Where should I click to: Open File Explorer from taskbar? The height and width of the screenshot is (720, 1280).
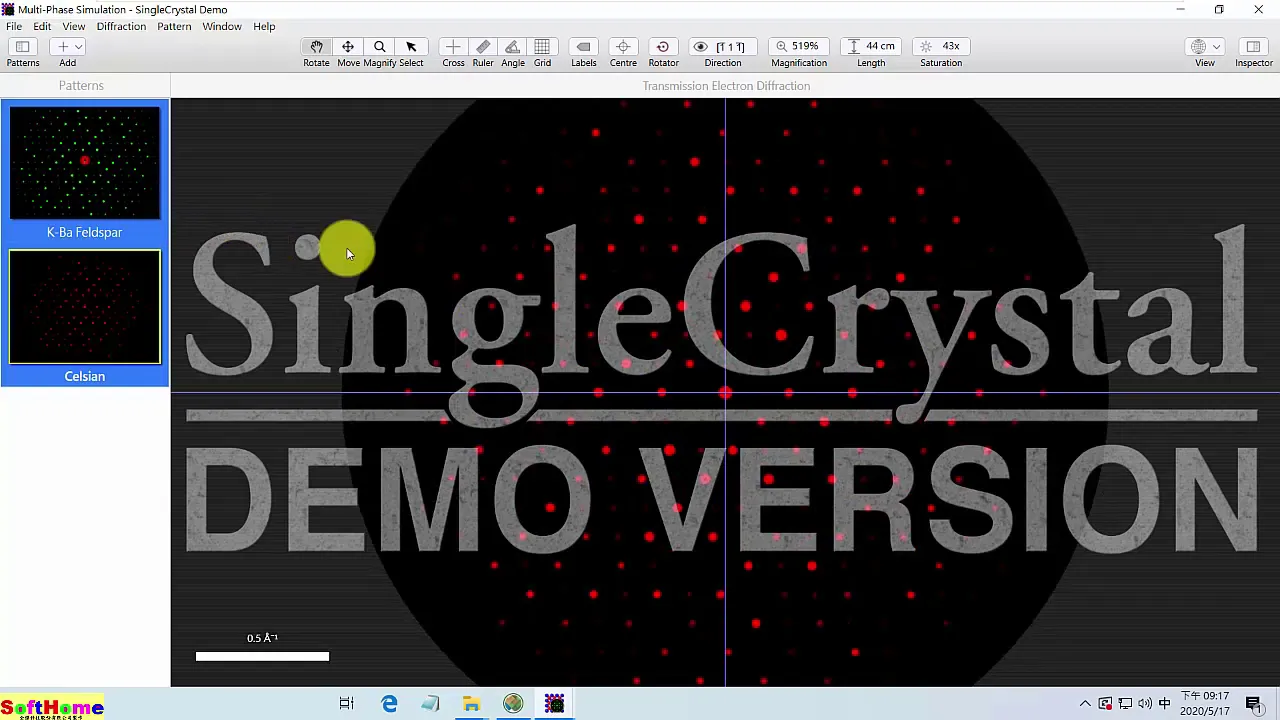(x=471, y=704)
